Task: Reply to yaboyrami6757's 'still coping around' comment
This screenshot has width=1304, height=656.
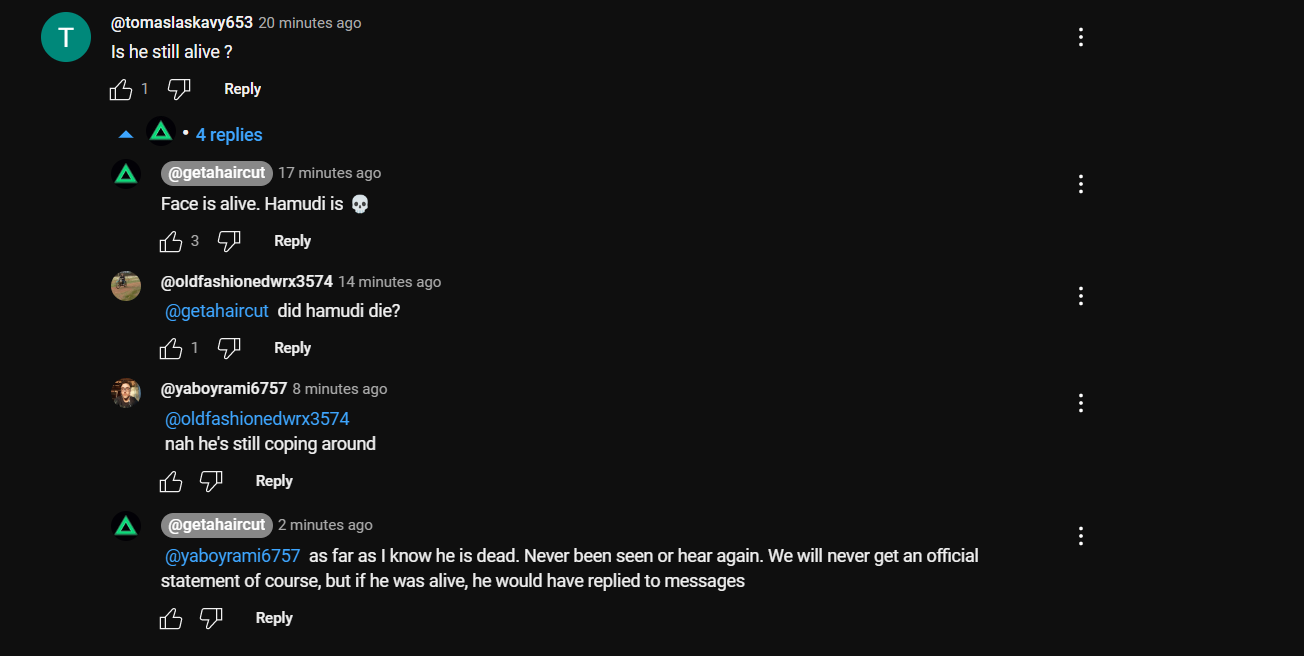Action: coord(274,481)
